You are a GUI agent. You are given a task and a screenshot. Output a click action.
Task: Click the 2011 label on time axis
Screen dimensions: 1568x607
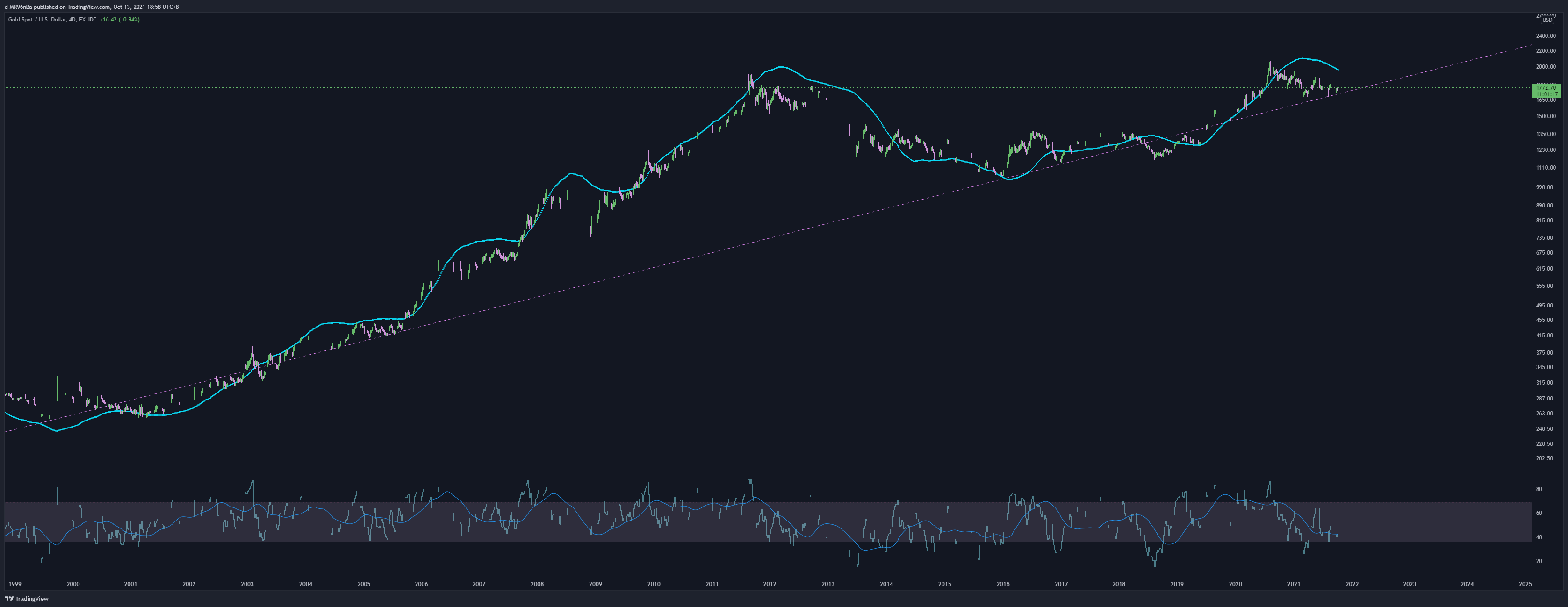(x=712, y=585)
